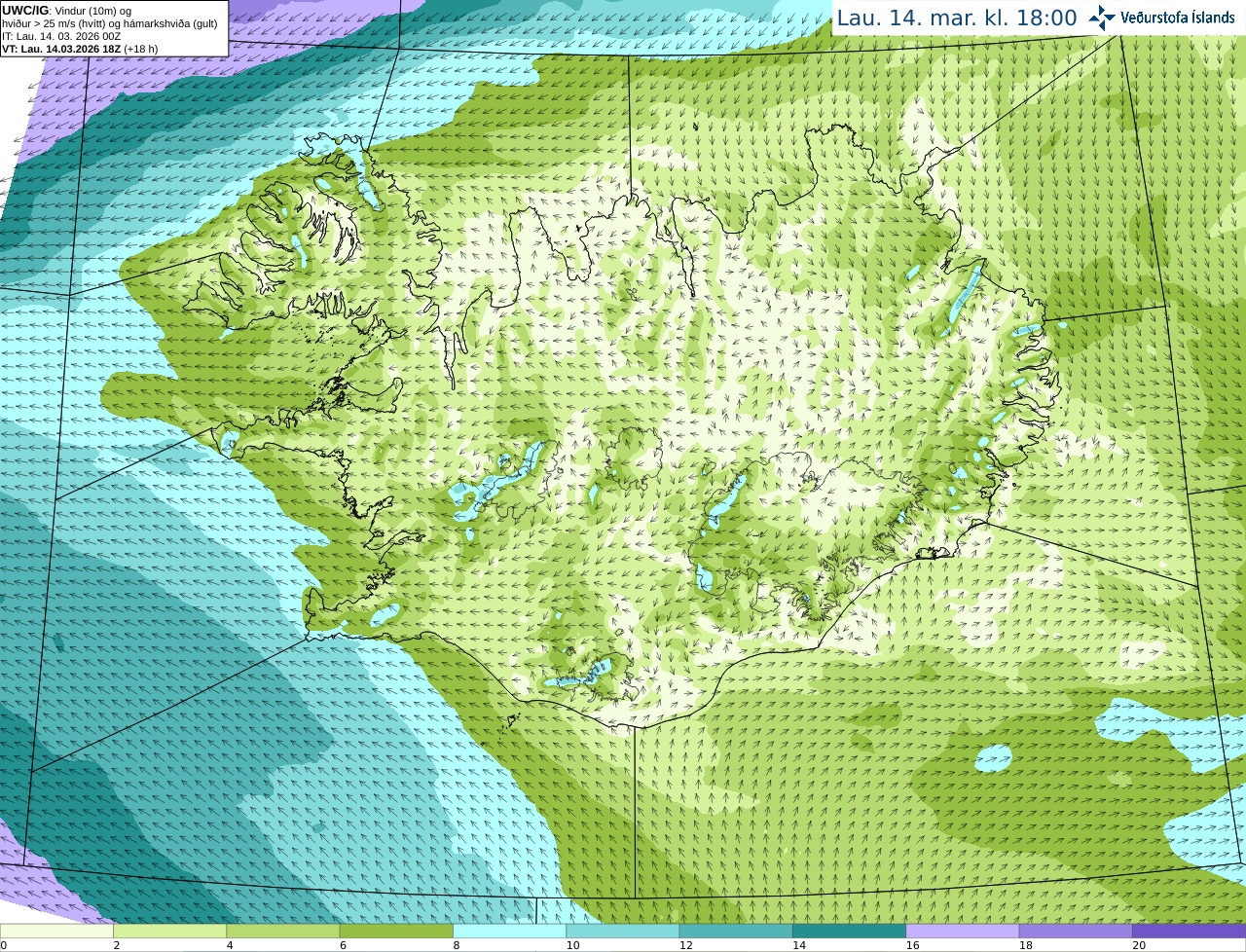Click the 4–6 m/s green legend swatch
Screen dimensions: 1246x952
[x=283, y=931]
